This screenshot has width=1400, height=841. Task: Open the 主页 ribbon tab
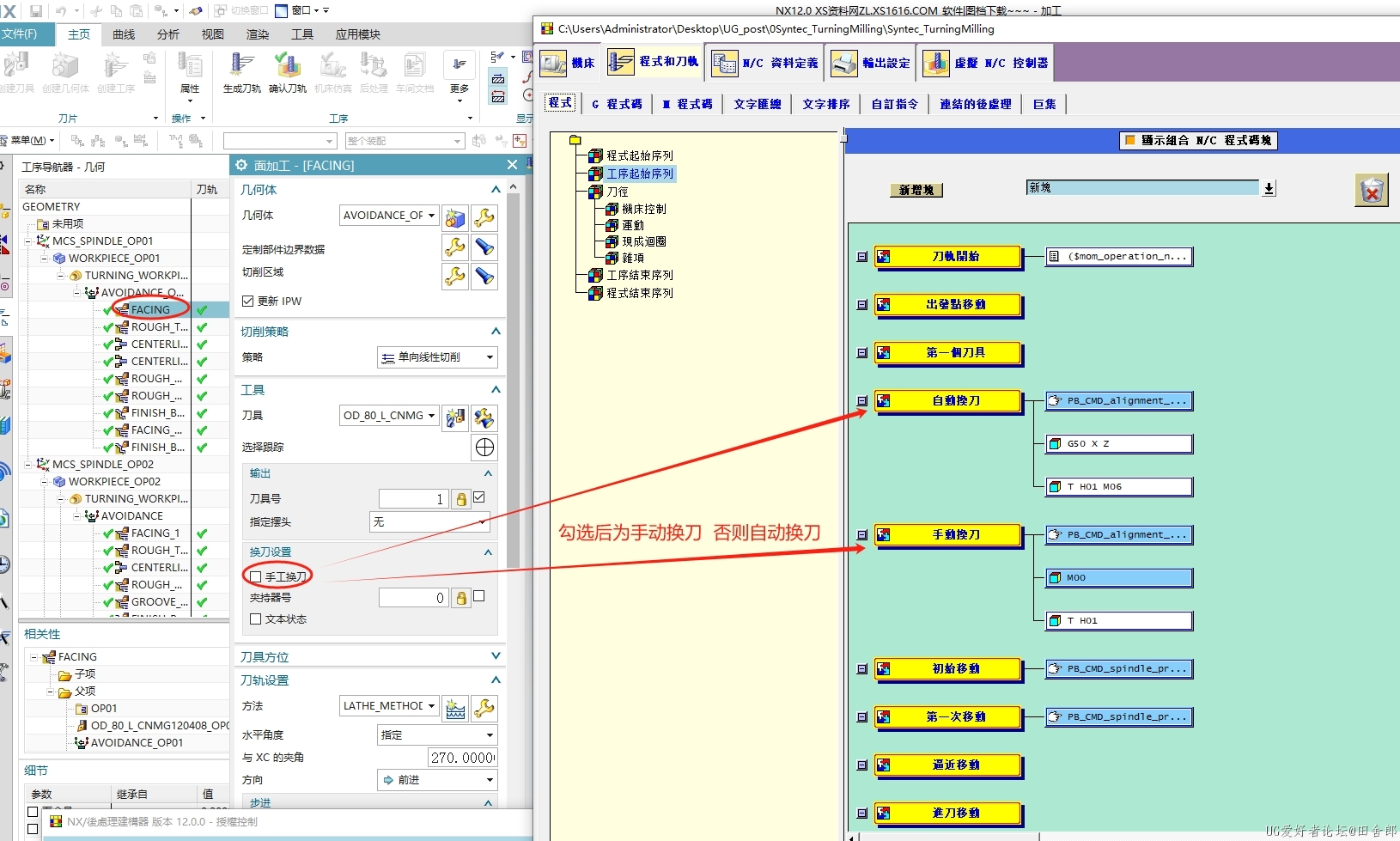79,34
